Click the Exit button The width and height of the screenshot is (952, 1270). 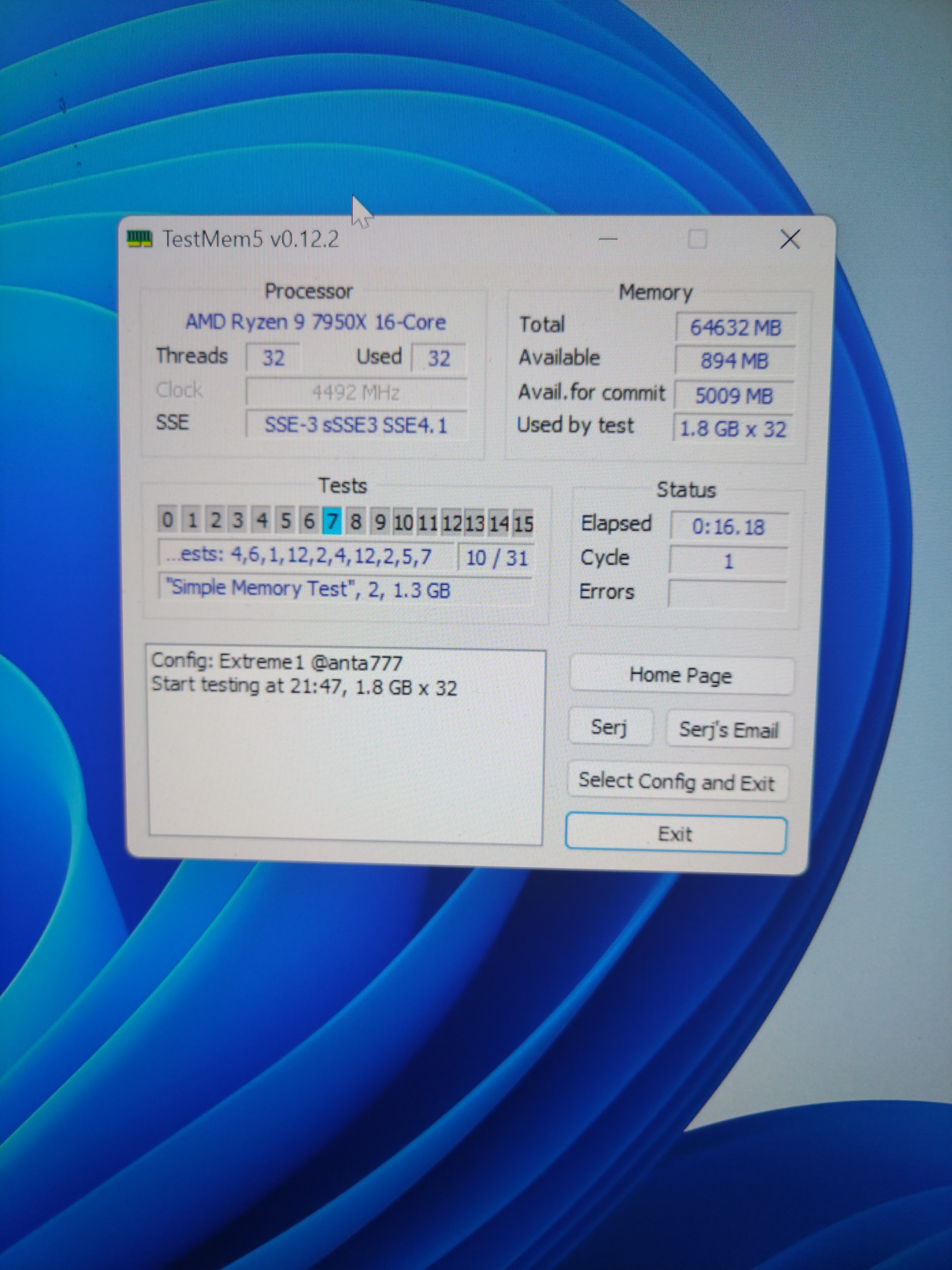[x=675, y=834]
